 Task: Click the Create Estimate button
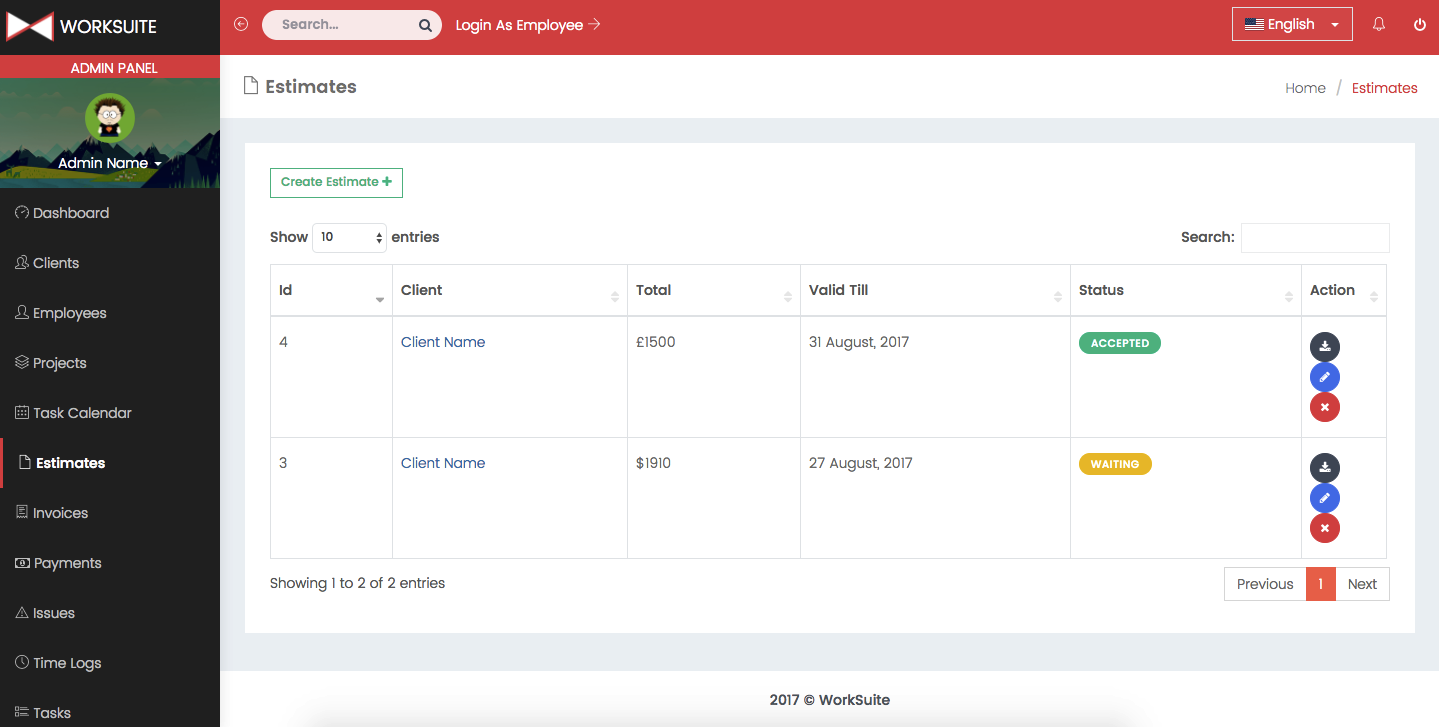pyautogui.click(x=336, y=182)
